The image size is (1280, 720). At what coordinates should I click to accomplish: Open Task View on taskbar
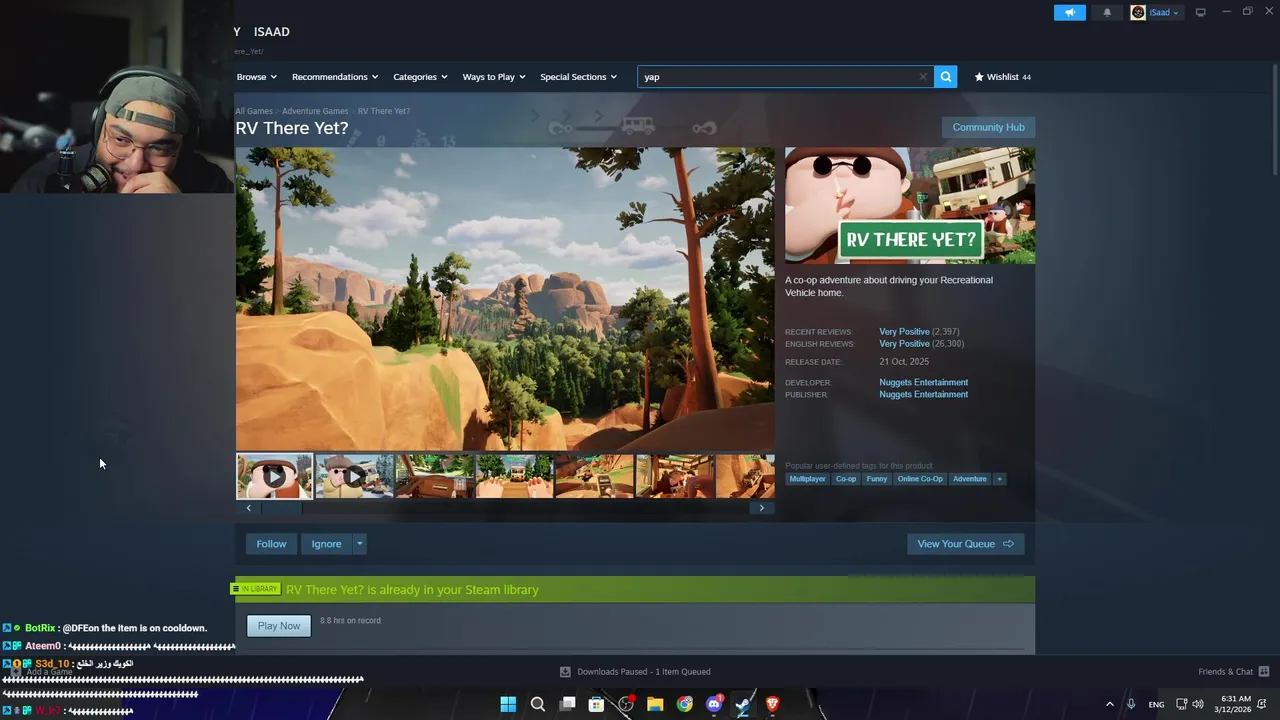[x=567, y=704]
